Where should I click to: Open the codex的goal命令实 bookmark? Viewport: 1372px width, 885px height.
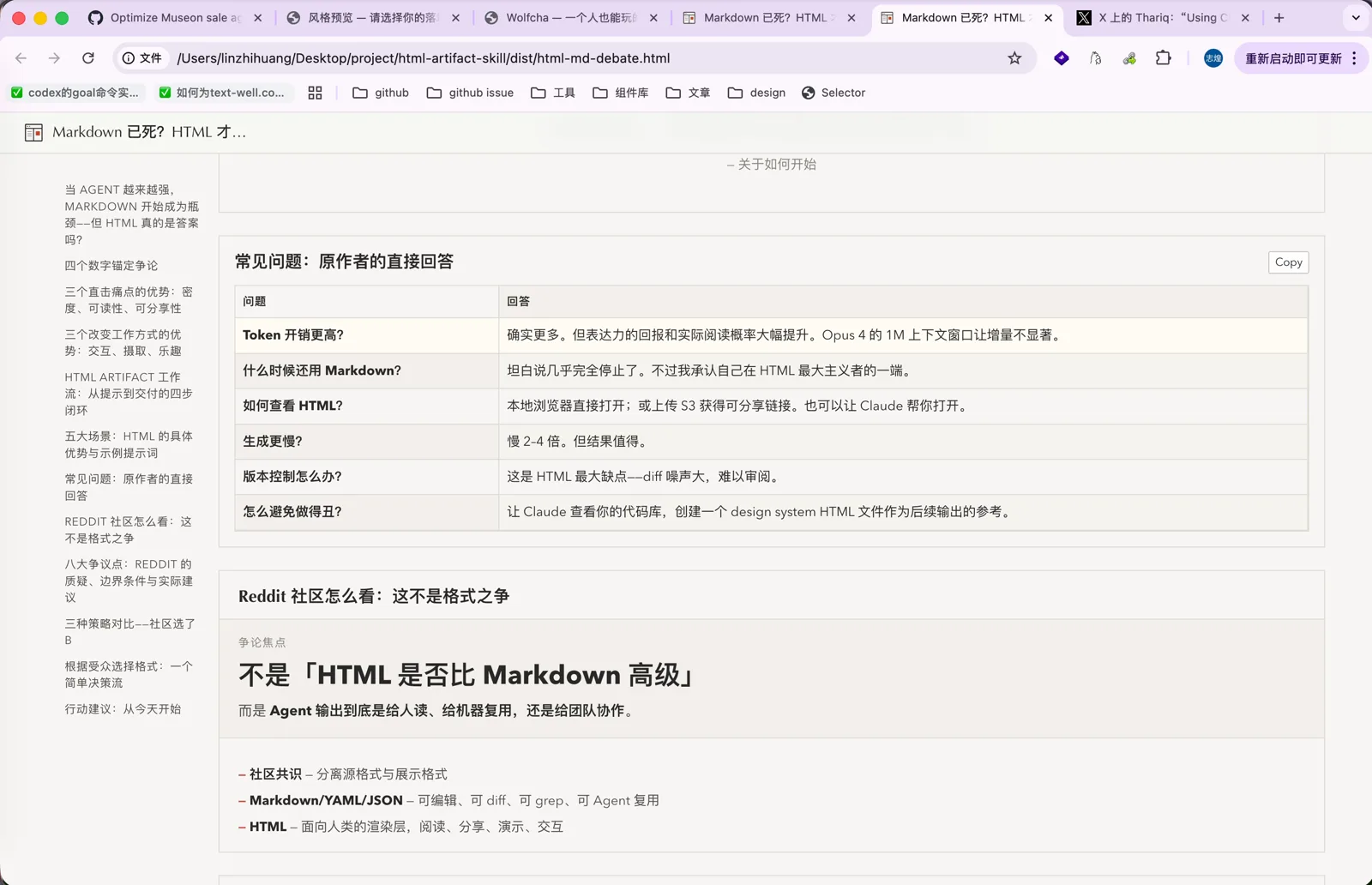(75, 93)
